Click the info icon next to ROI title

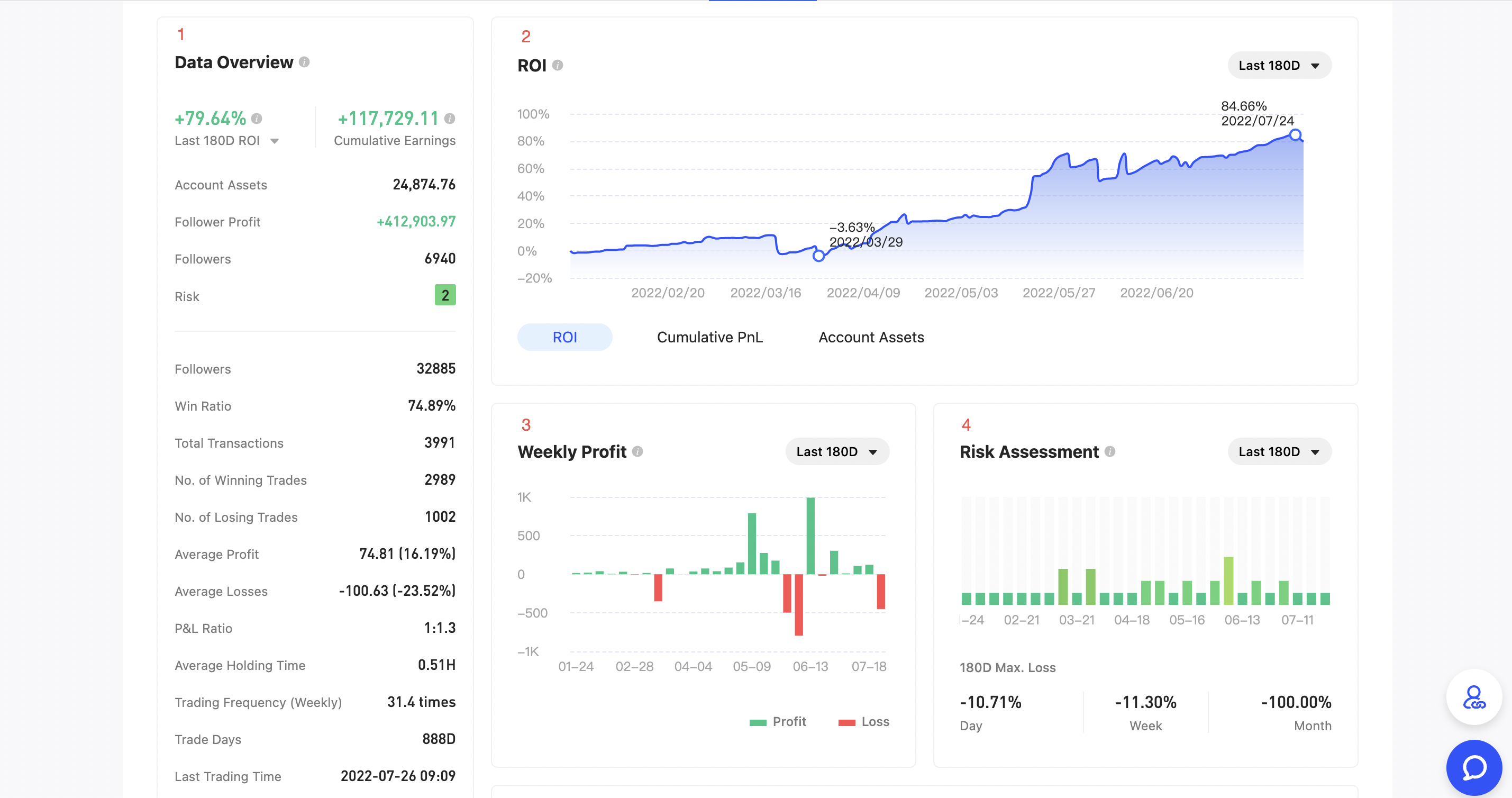[x=558, y=65]
